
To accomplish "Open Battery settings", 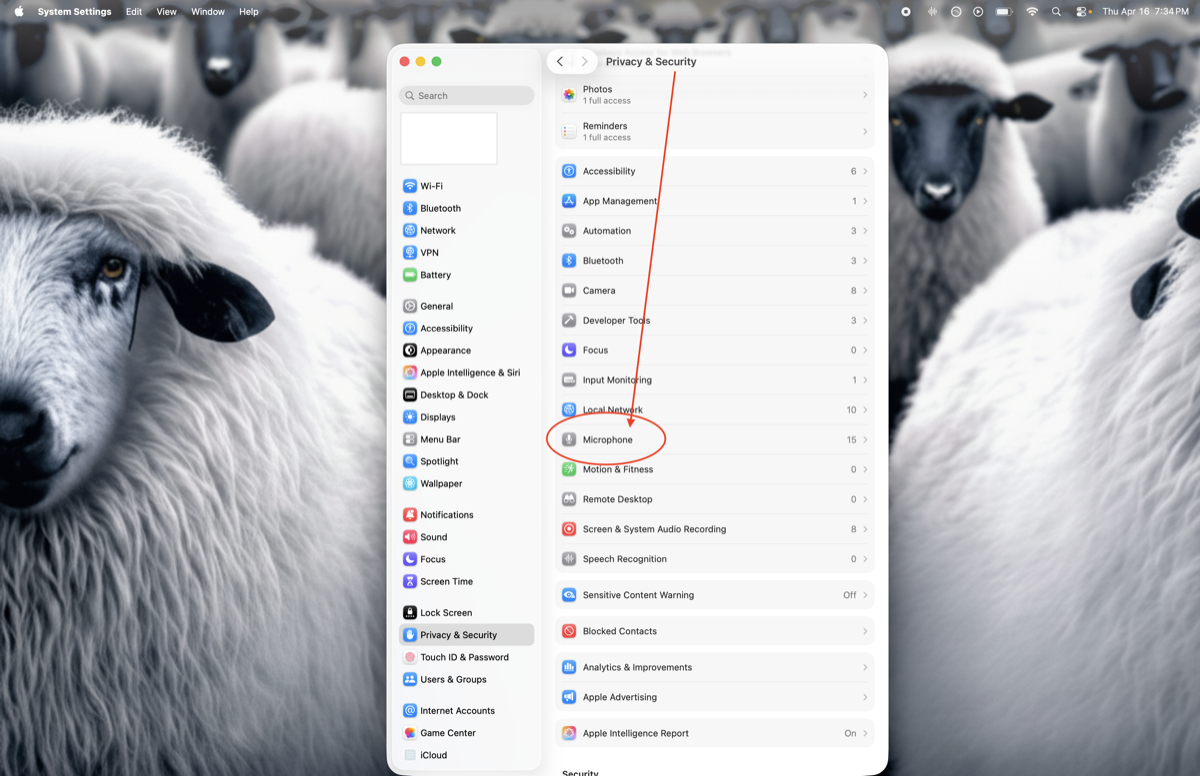I will click(434, 274).
